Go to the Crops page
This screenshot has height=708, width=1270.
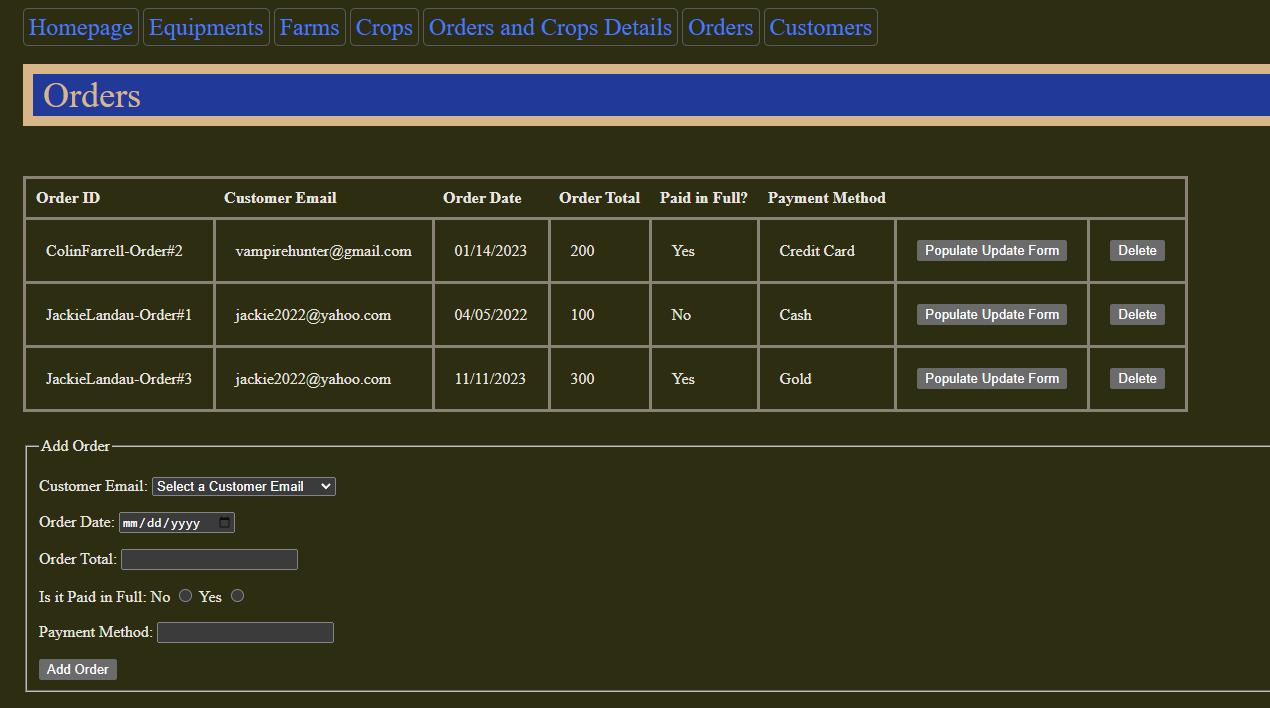tap(384, 27)
